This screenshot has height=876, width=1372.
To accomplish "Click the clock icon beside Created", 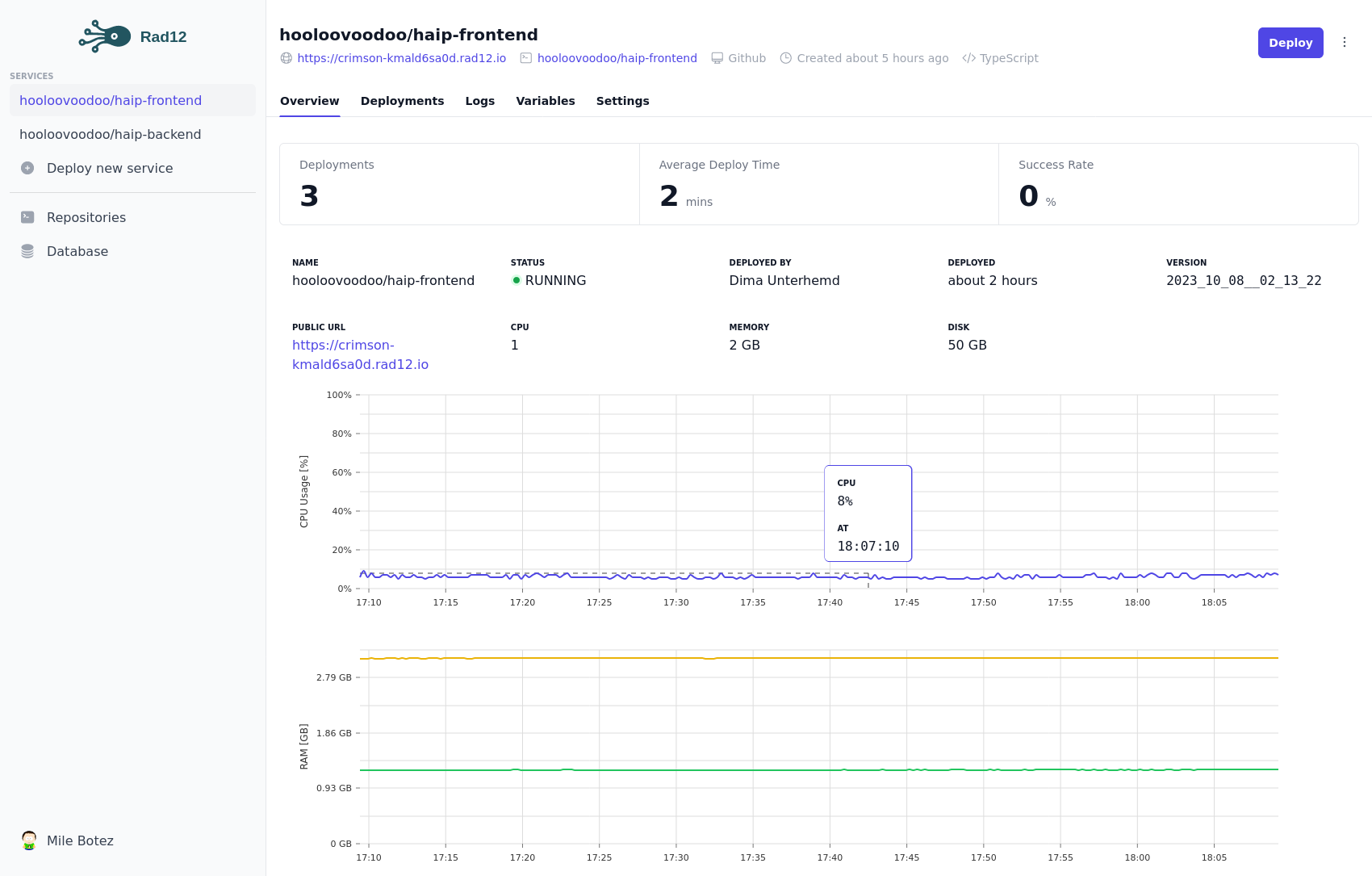I will (786, 58).
